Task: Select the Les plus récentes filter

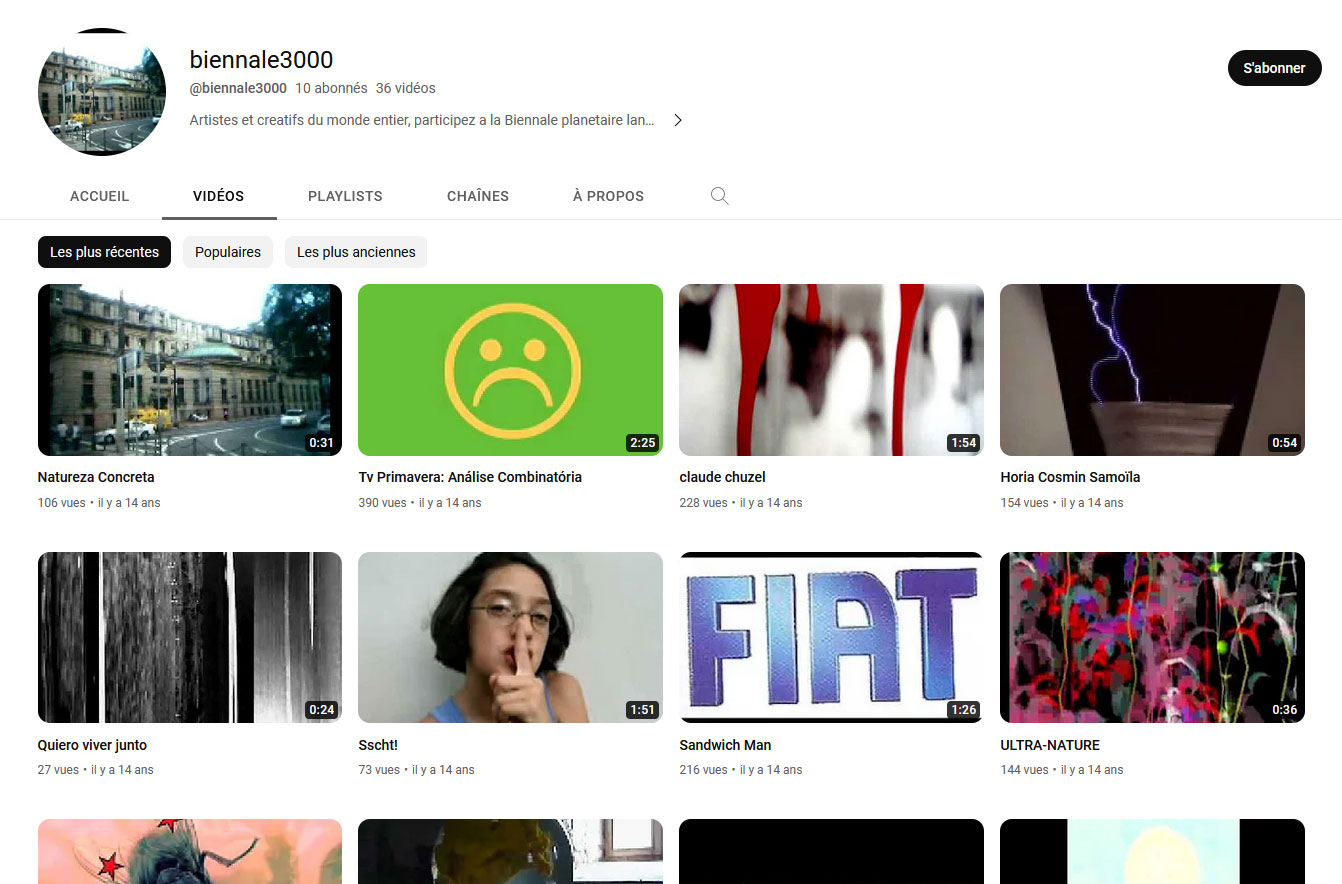Action: pyautogui.click(x=105, y=252)
